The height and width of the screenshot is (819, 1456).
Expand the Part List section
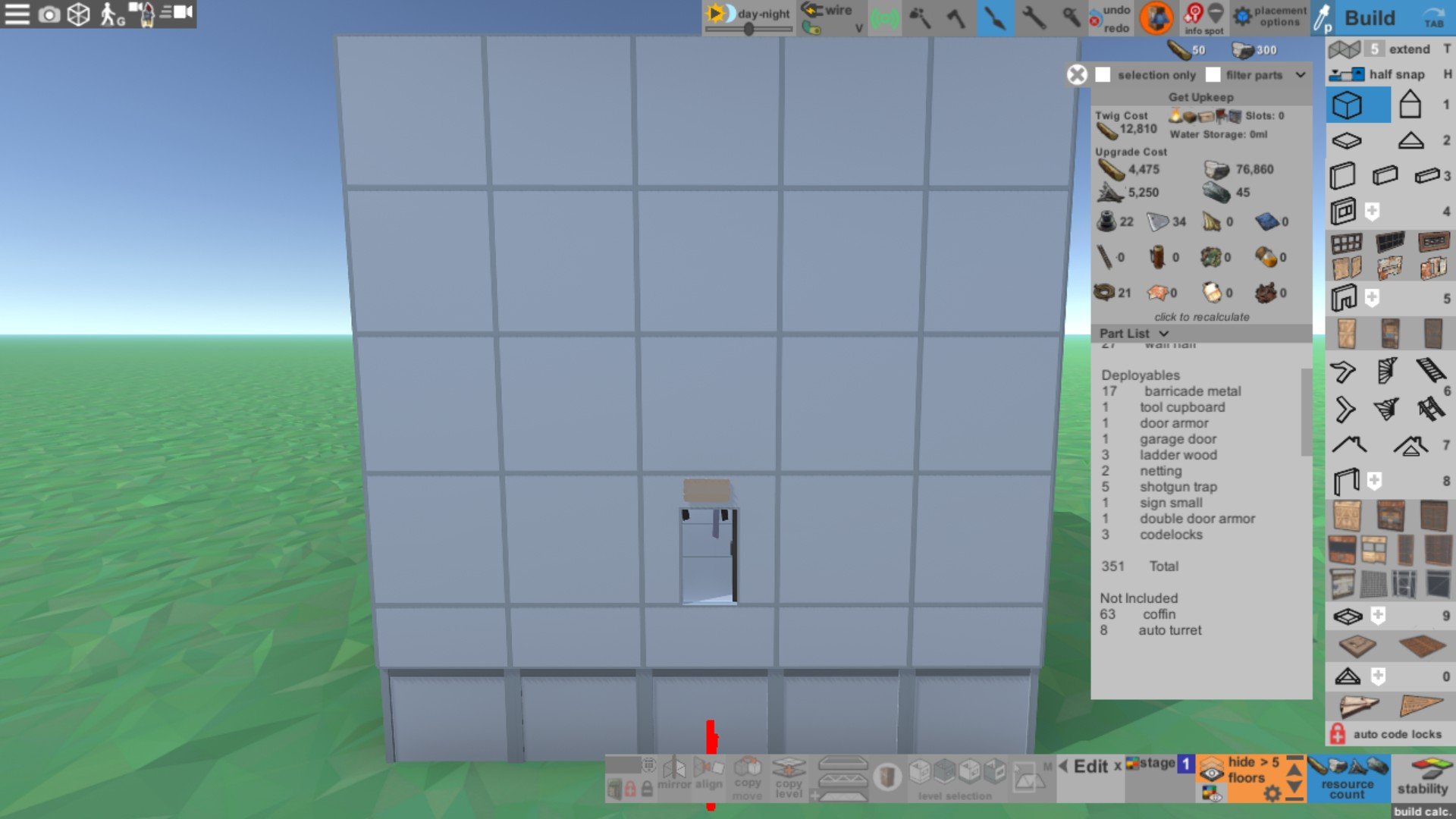coord(1163,333)
